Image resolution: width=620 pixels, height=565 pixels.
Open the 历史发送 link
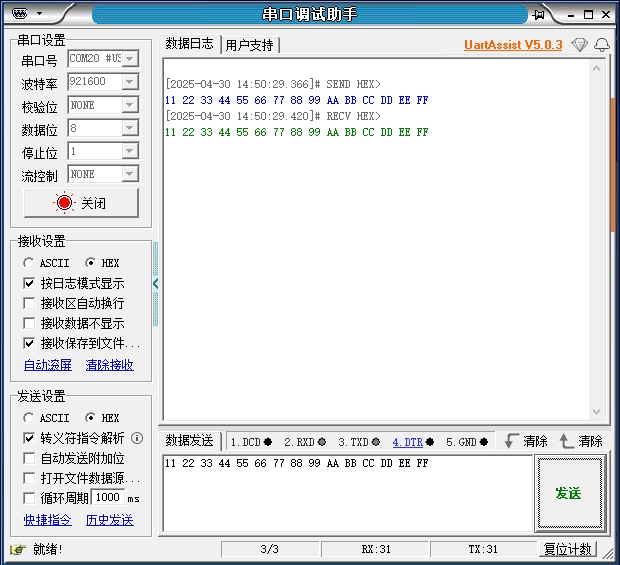[x=110, y=520]
